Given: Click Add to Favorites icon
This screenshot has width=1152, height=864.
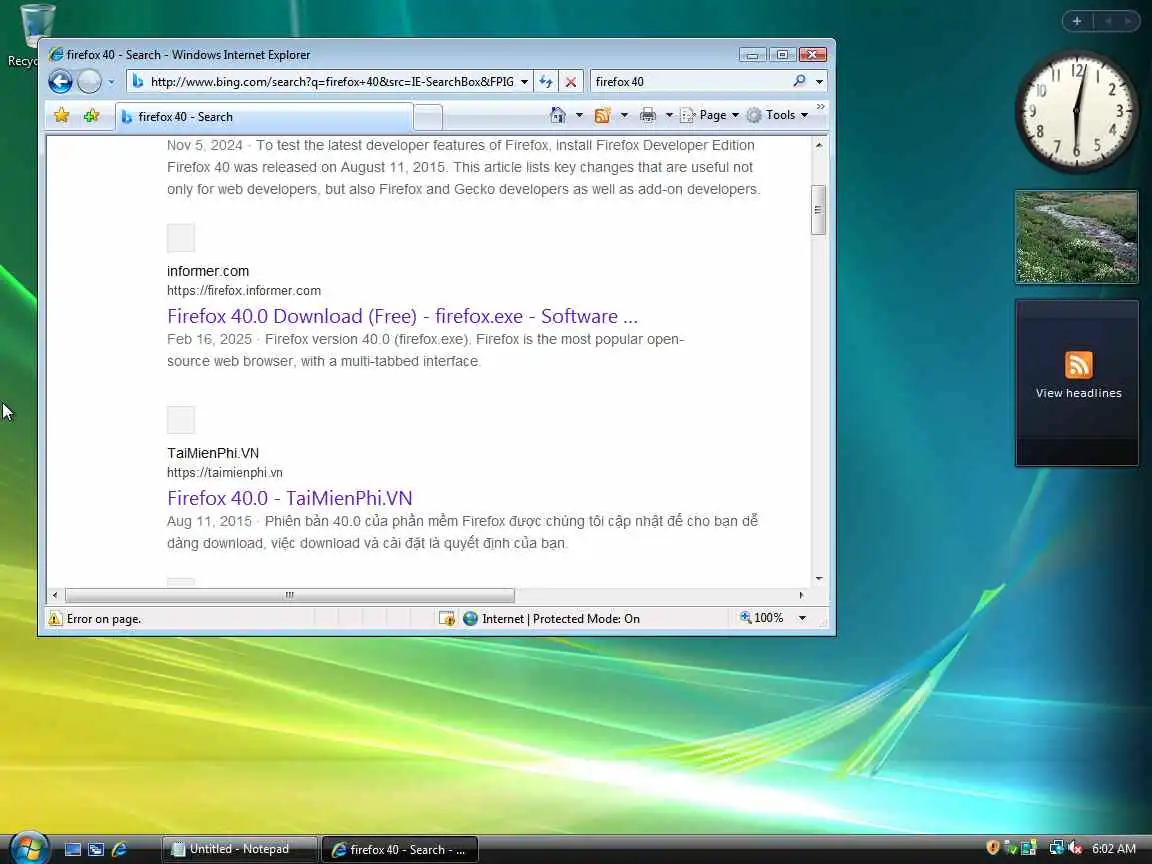Looking at the screenshot, I should click(x=91, y=115).
